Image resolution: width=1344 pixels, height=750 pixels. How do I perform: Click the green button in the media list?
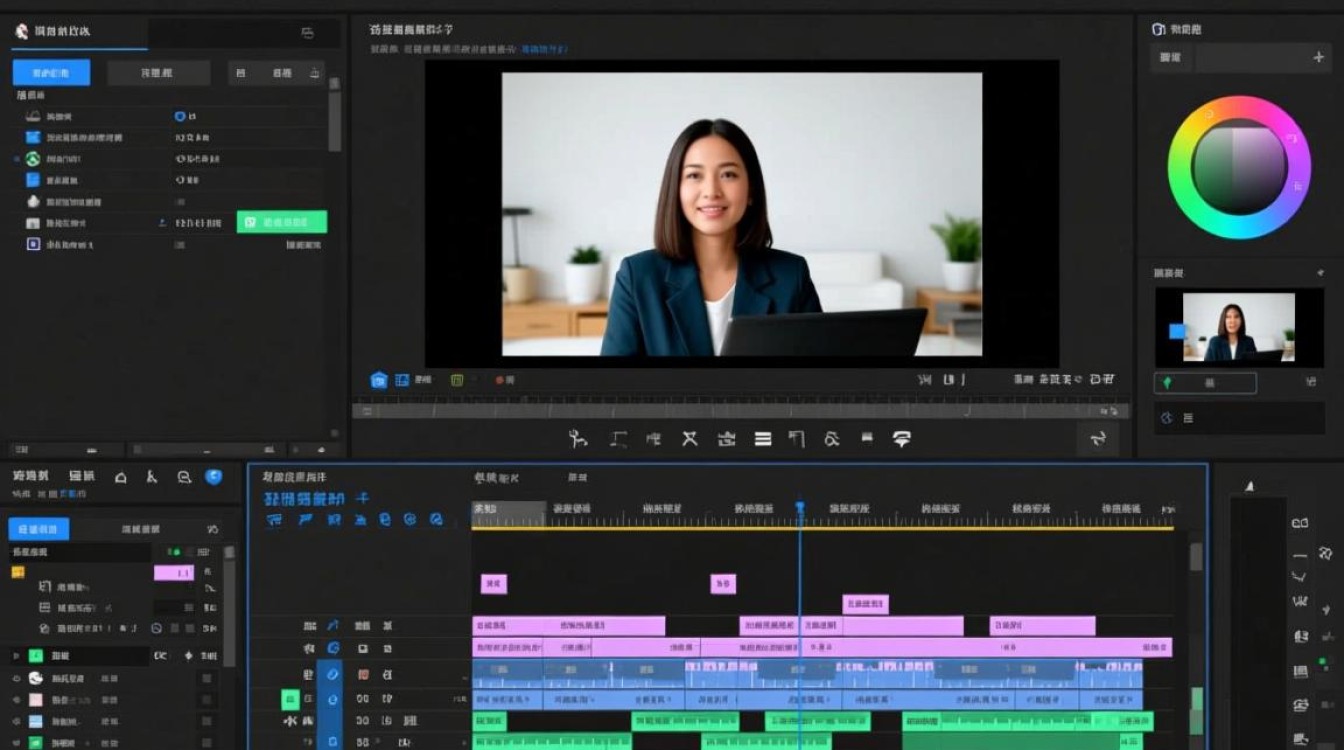click(x=282, y=222)
